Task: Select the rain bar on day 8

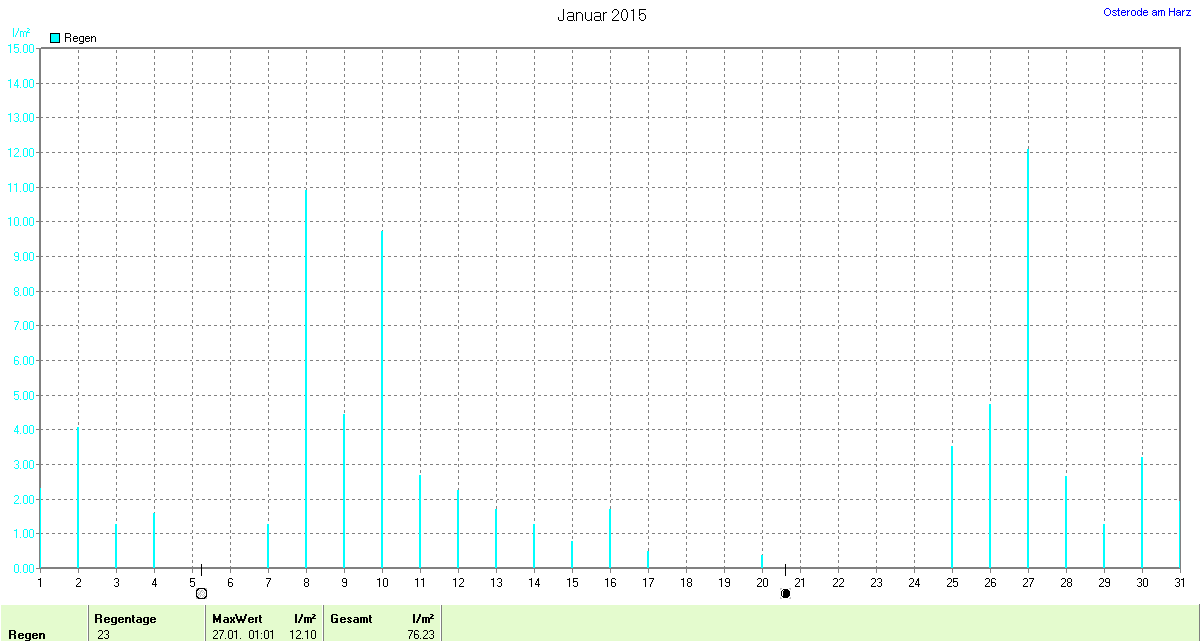Action: coord(306,378)
